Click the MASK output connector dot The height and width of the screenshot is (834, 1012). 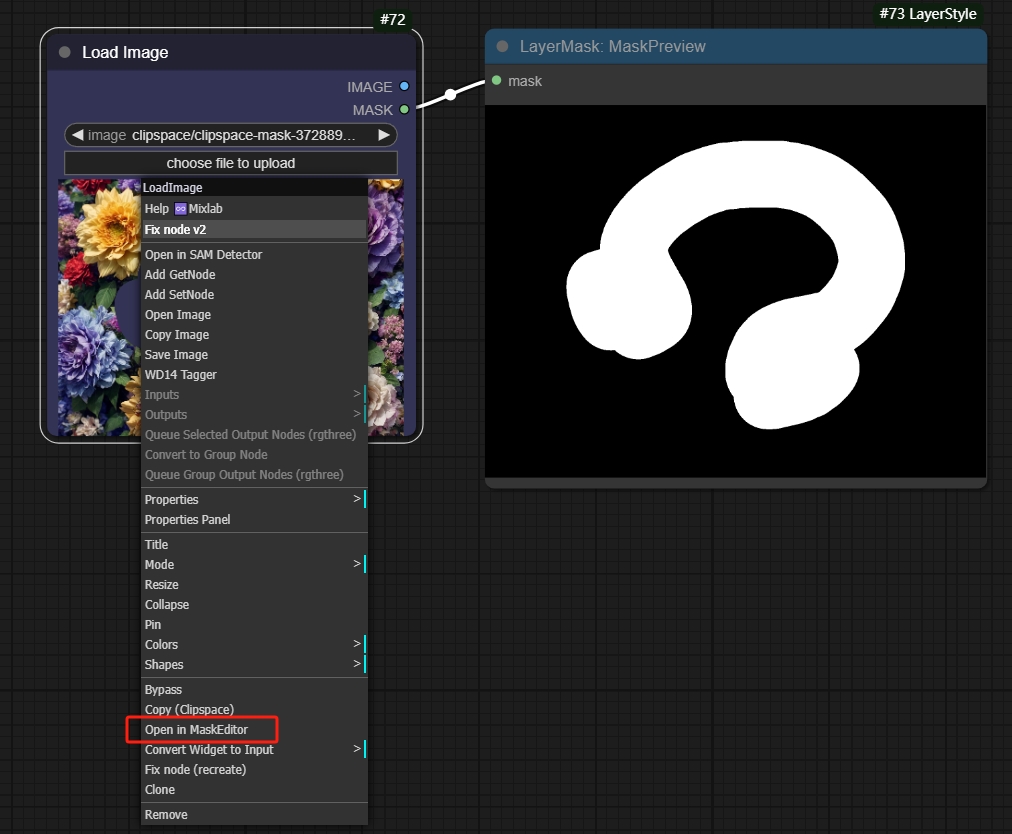click(x=404, y=109)
